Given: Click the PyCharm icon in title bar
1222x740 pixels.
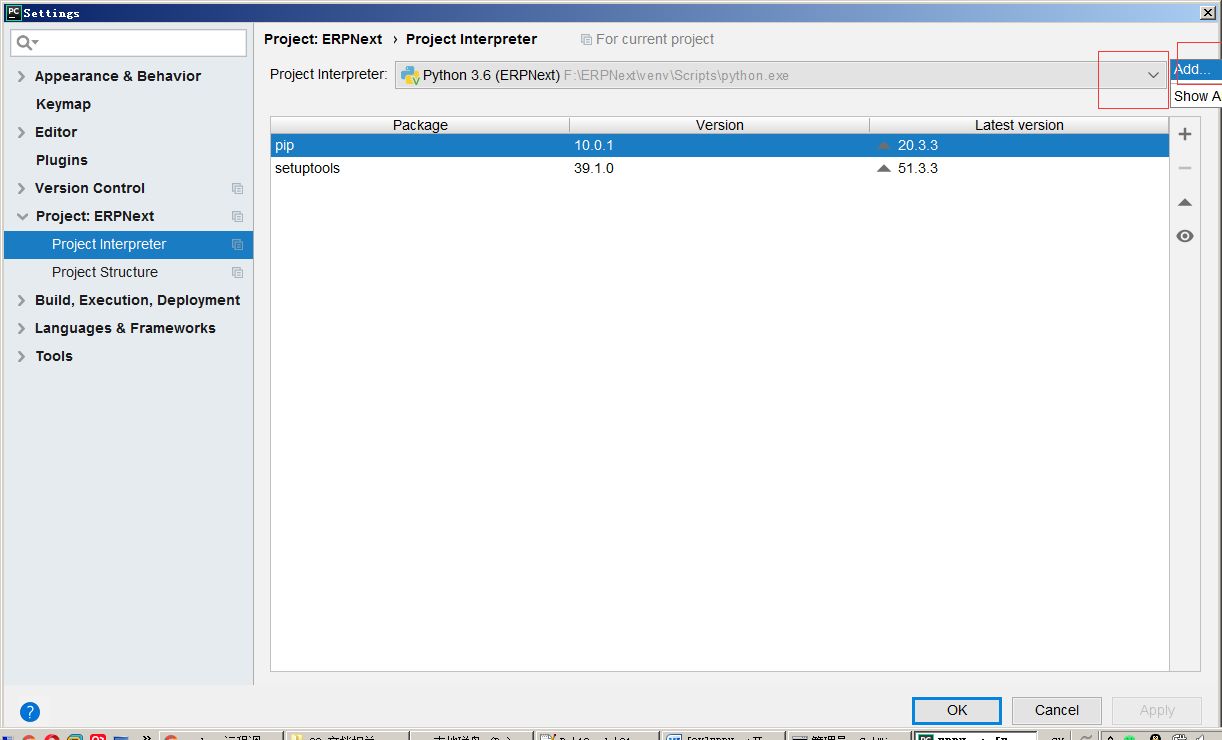Looking at the screenshot, I should coord(13,13).
